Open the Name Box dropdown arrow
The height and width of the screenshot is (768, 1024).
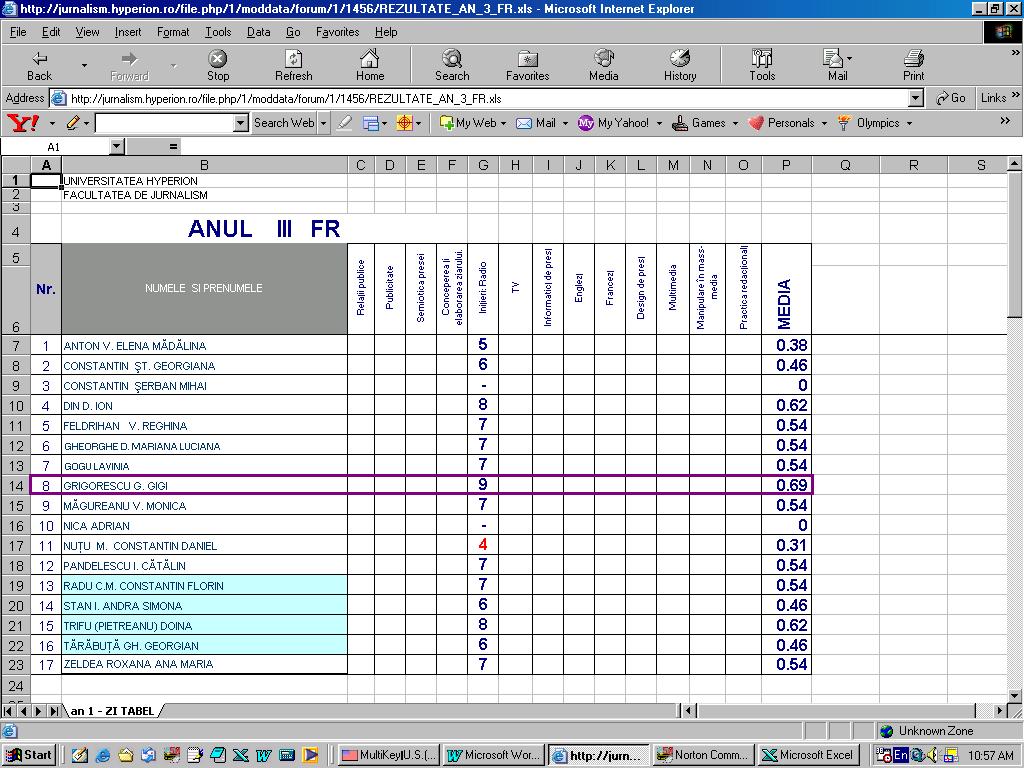116,147
